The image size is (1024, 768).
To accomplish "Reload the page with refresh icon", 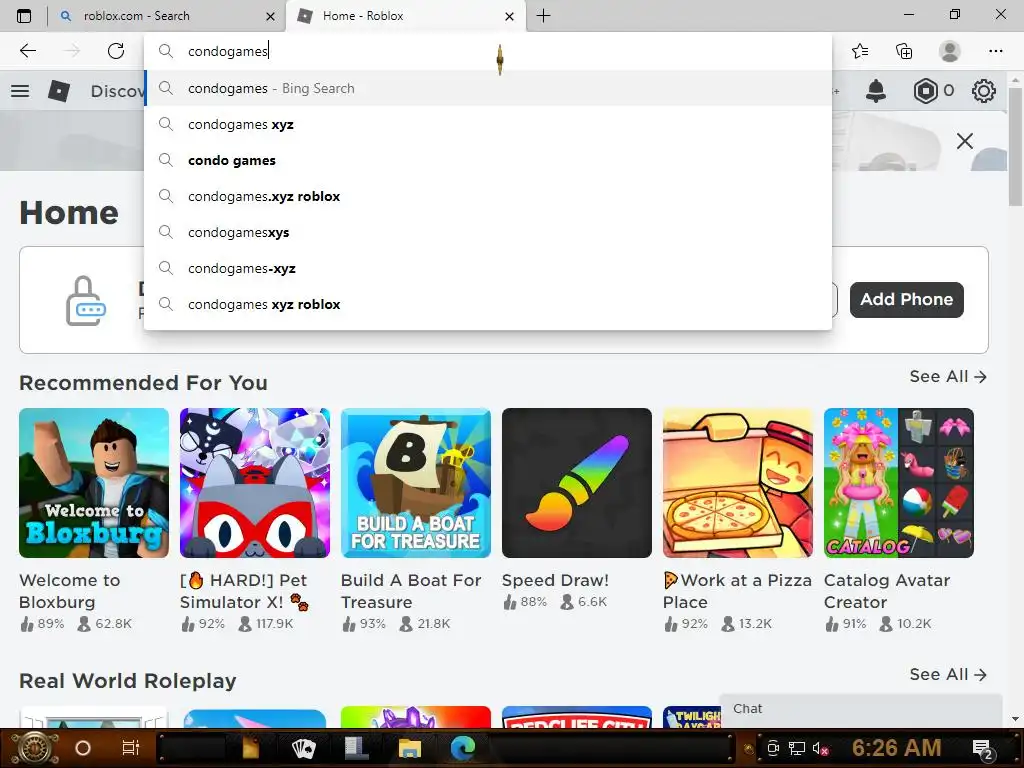I will pos(116,51).
